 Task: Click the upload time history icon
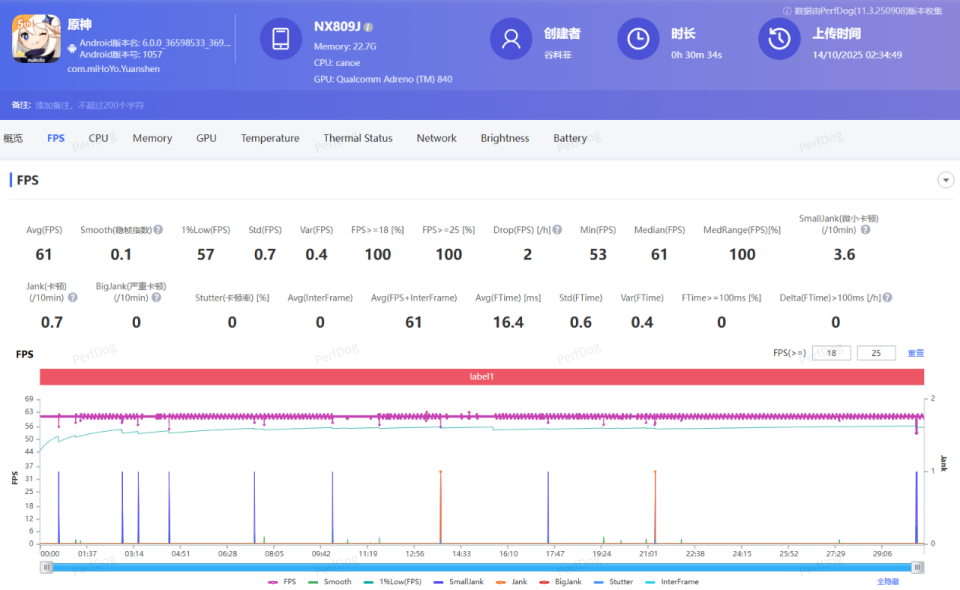(x=777, y=39)
